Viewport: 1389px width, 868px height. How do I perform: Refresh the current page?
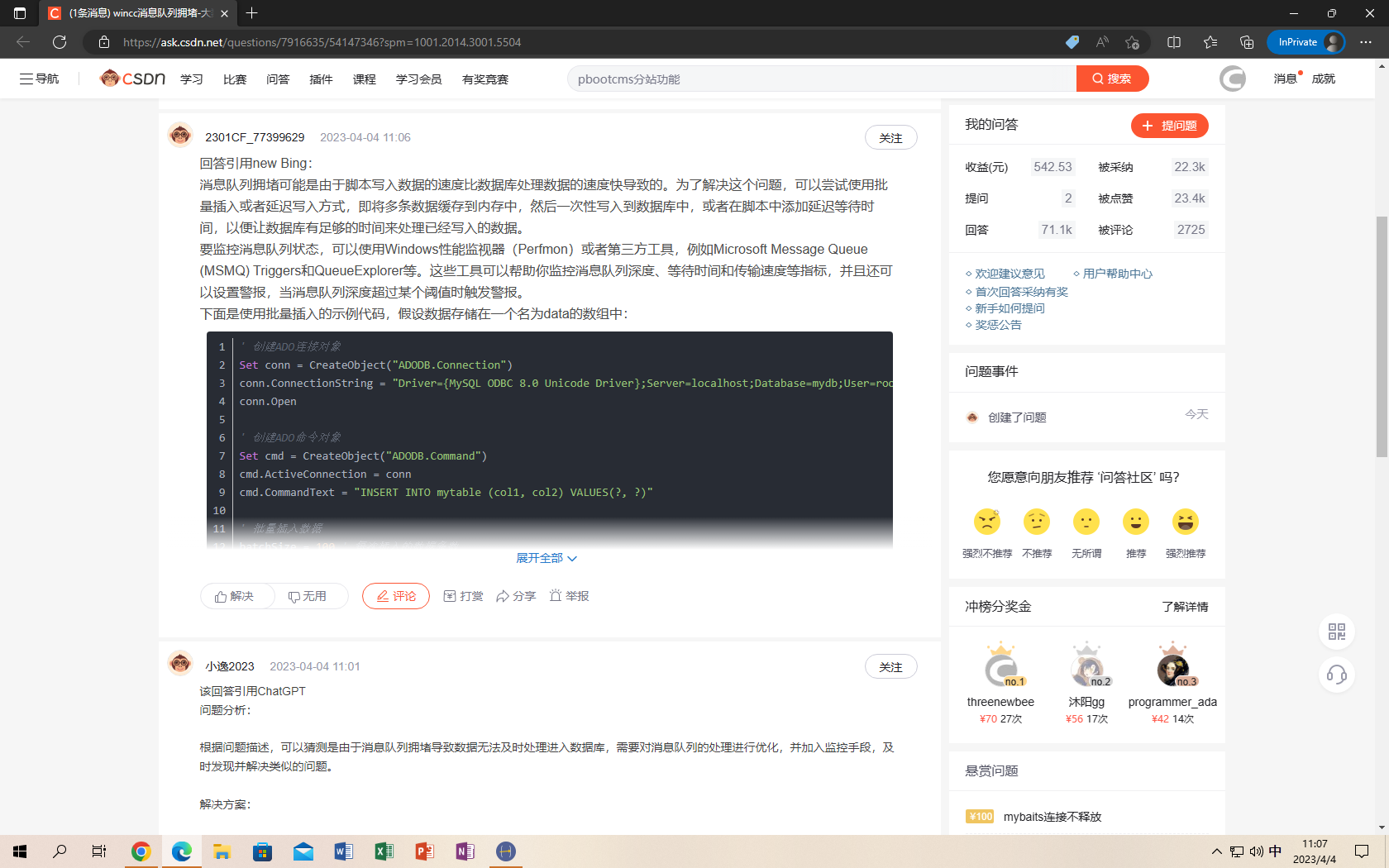coord(60,42)
